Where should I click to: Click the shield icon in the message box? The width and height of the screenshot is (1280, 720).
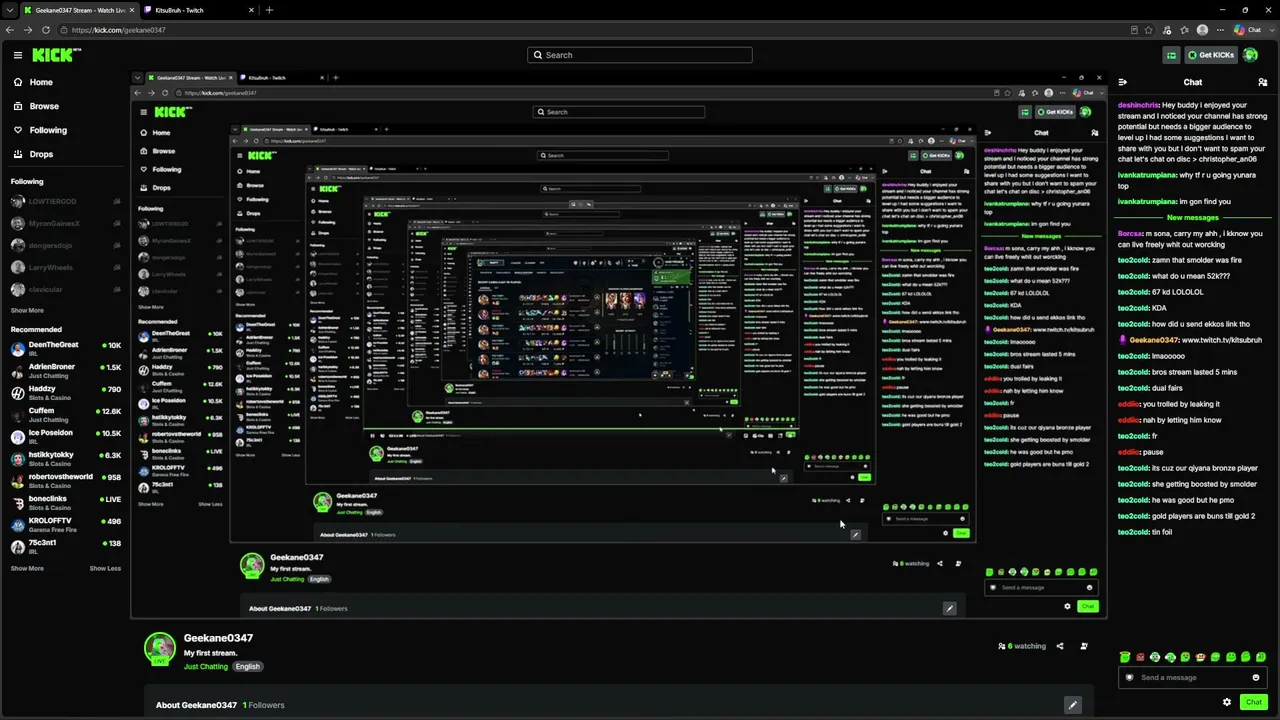point(1130,677)
